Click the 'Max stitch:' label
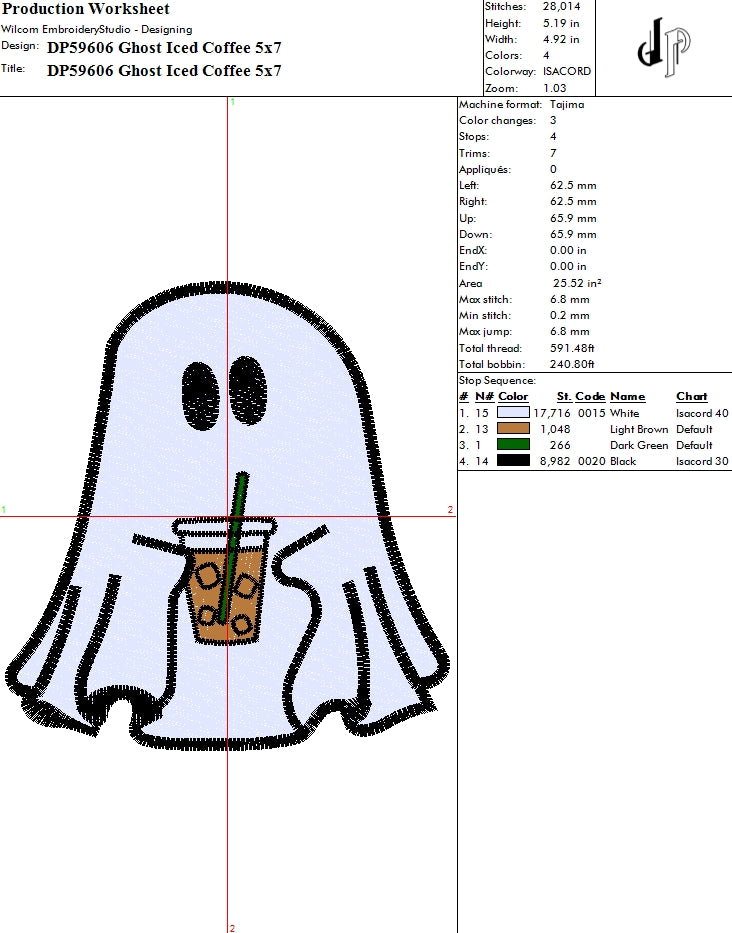The height and width of the screenshot is (933, 732). pyautogui.click(x=486, y=299)
